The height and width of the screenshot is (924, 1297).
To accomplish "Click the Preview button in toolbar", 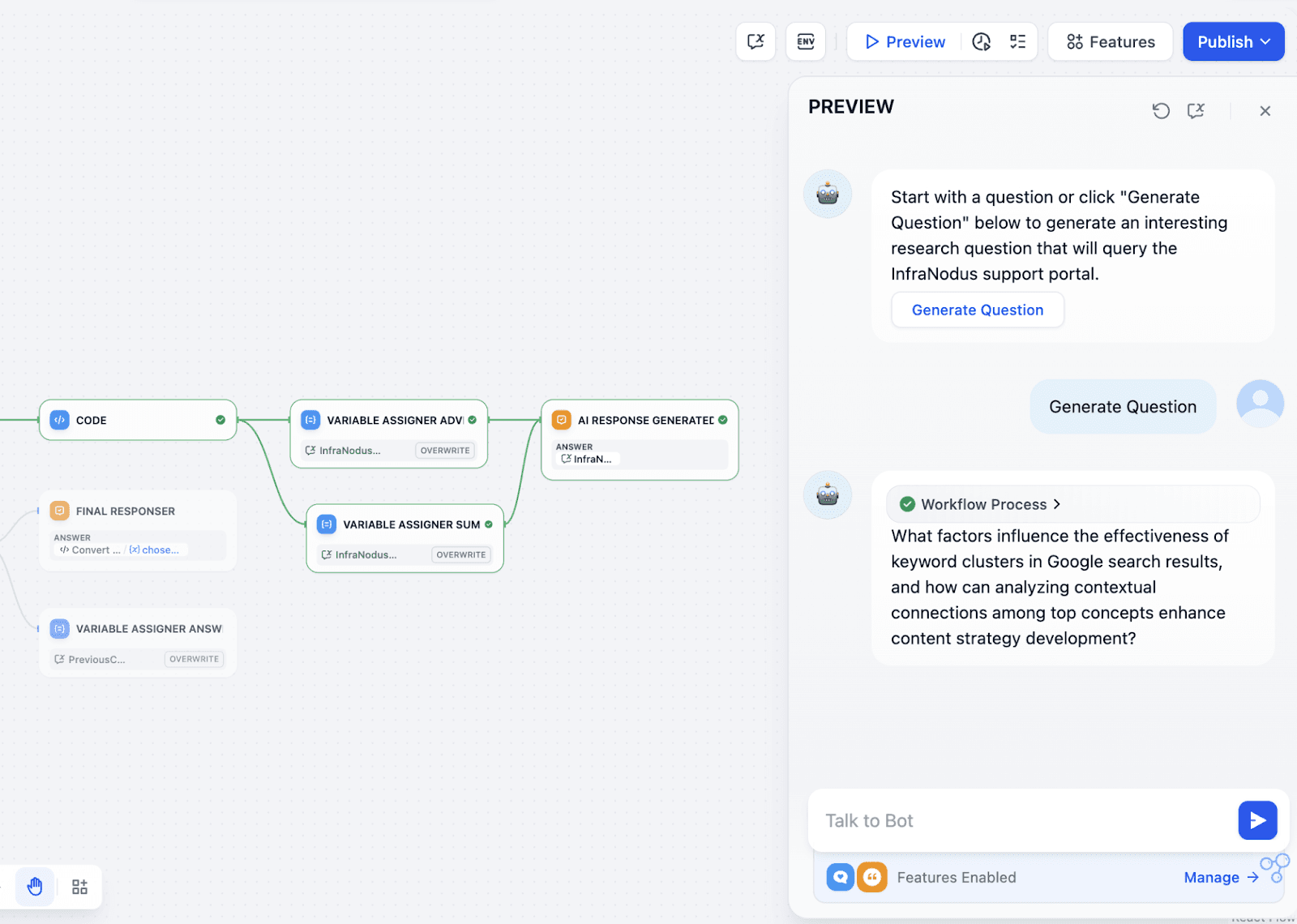I will (905, 41).
